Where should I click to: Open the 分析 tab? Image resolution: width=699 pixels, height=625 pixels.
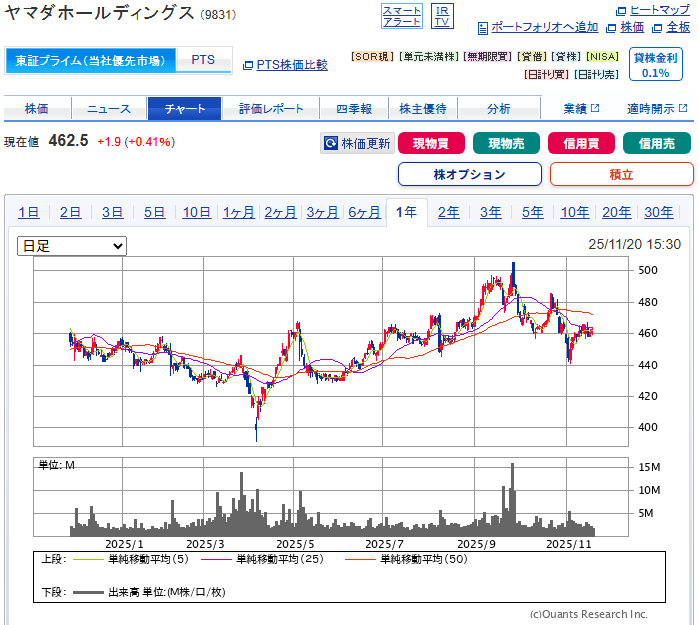pyautogui.click(x=499, y=108)
